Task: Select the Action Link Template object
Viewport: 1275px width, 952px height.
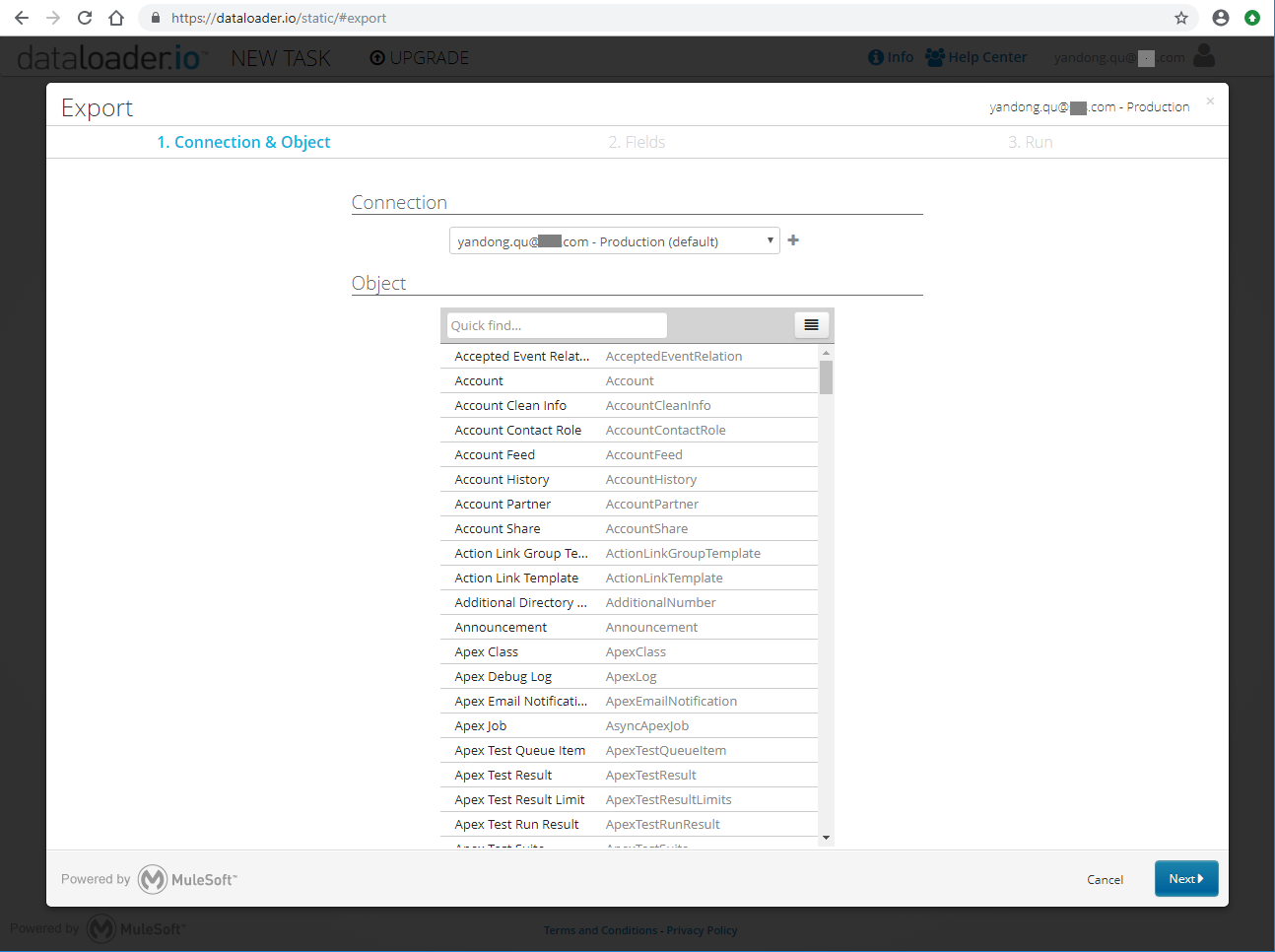Action: click(x=629, y=578)
